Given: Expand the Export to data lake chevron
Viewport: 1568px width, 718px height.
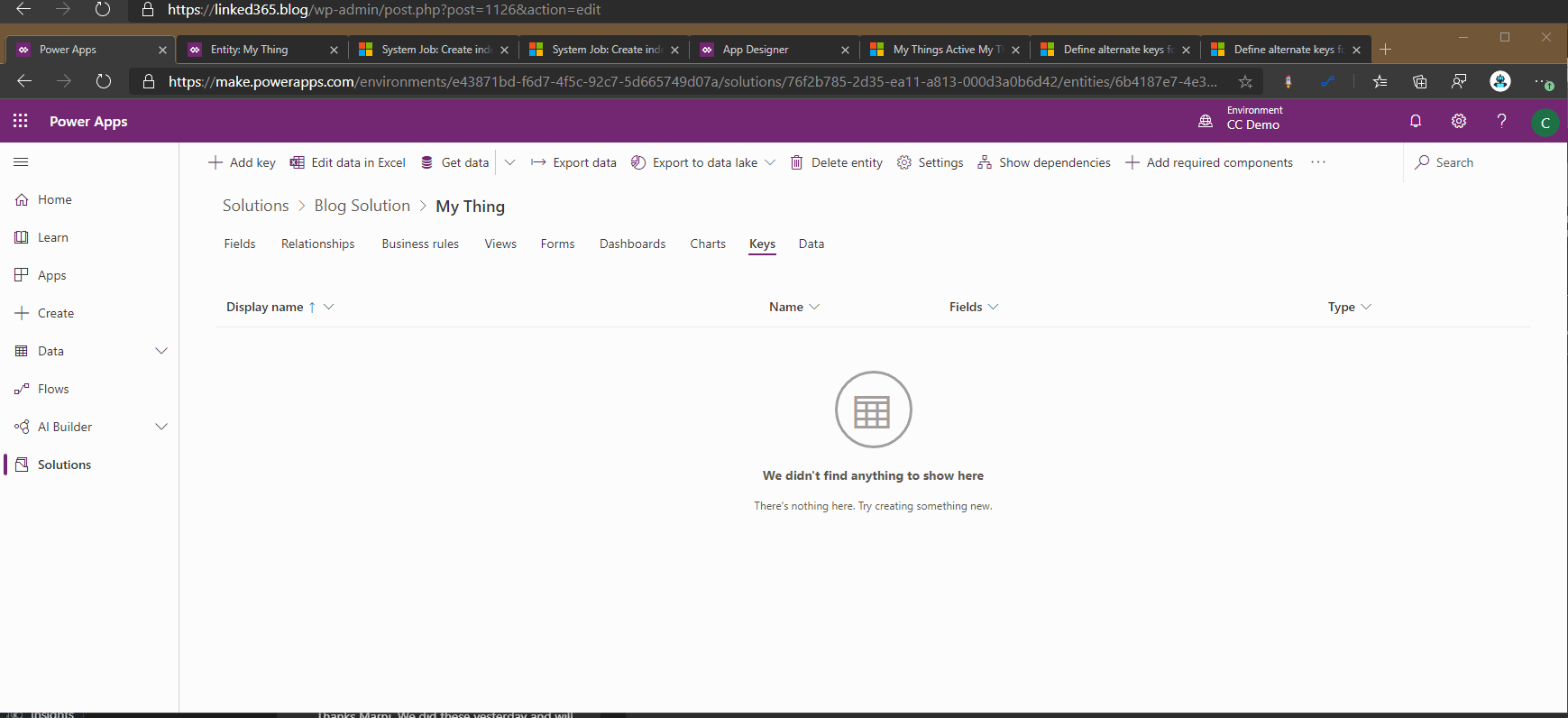Looking at the screenshot, I should pos(770,162).
